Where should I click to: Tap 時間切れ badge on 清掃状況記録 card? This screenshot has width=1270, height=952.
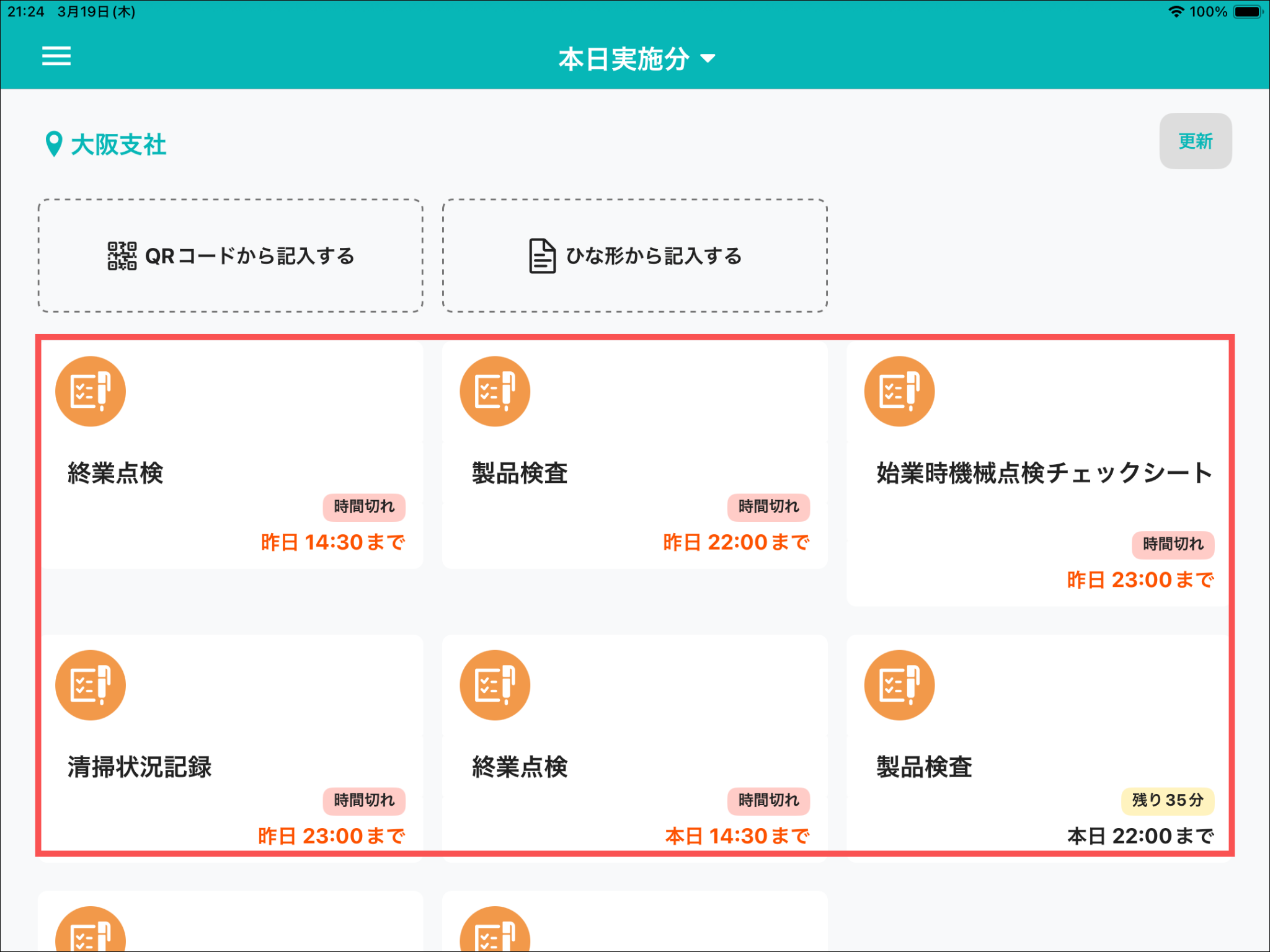364,800
